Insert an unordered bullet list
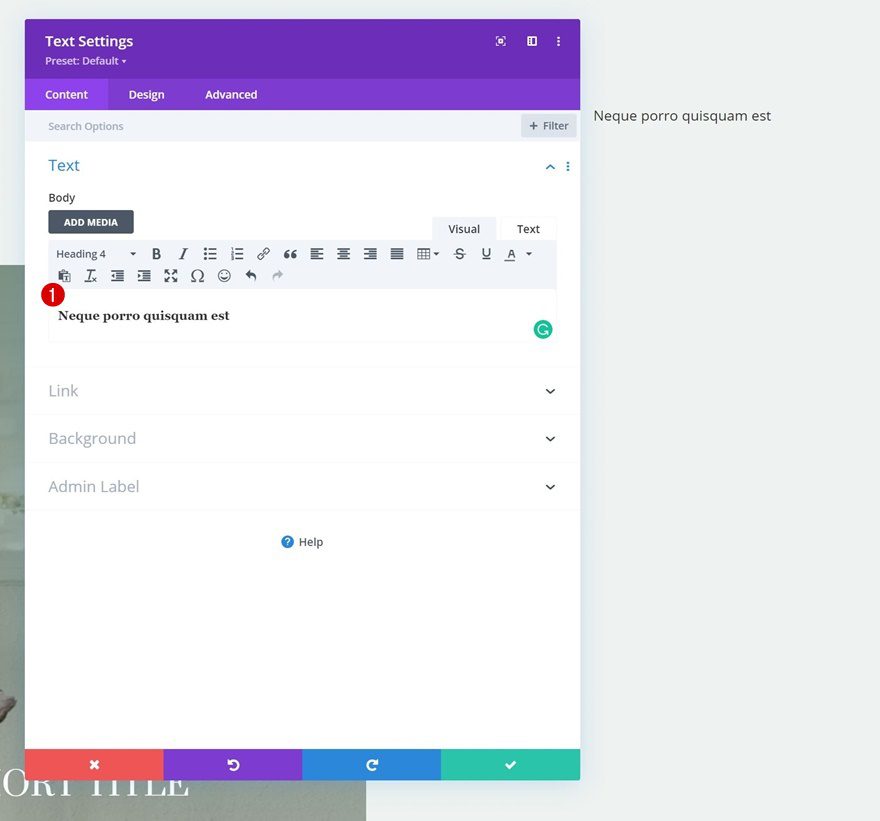This screenshot has width=880, height=821. 210,253
